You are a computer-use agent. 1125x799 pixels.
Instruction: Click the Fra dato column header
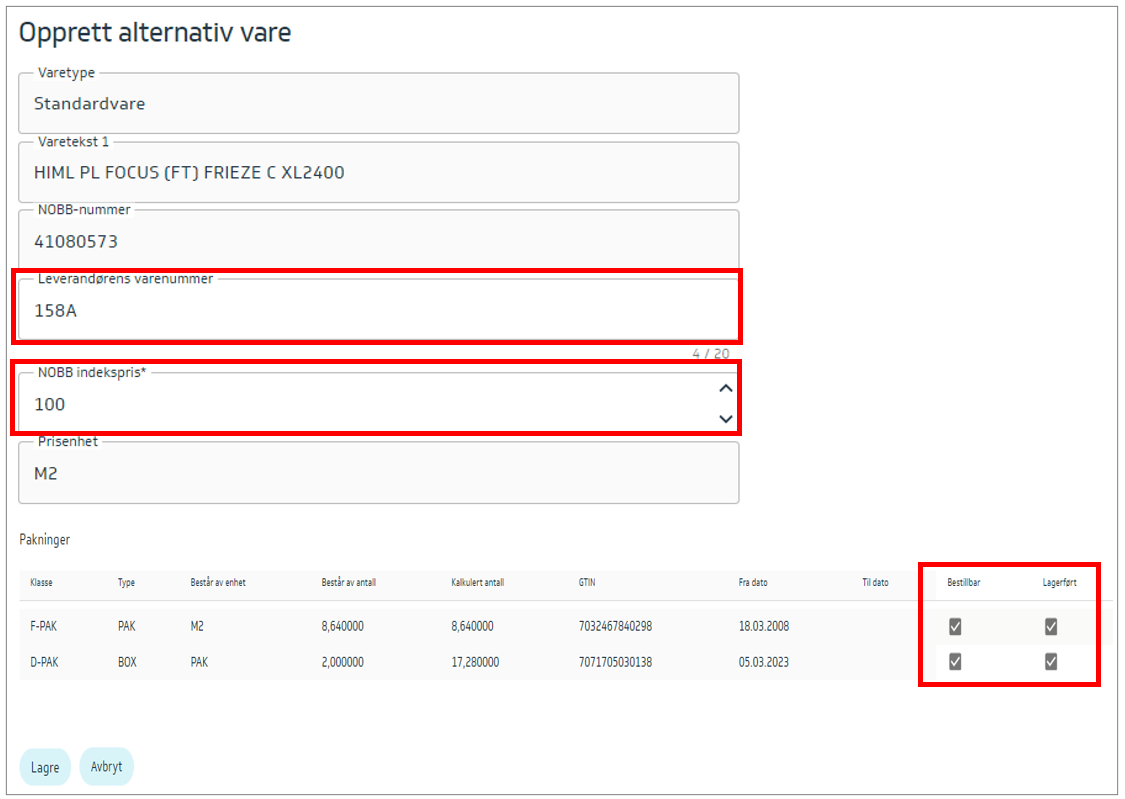click(753, 582)
